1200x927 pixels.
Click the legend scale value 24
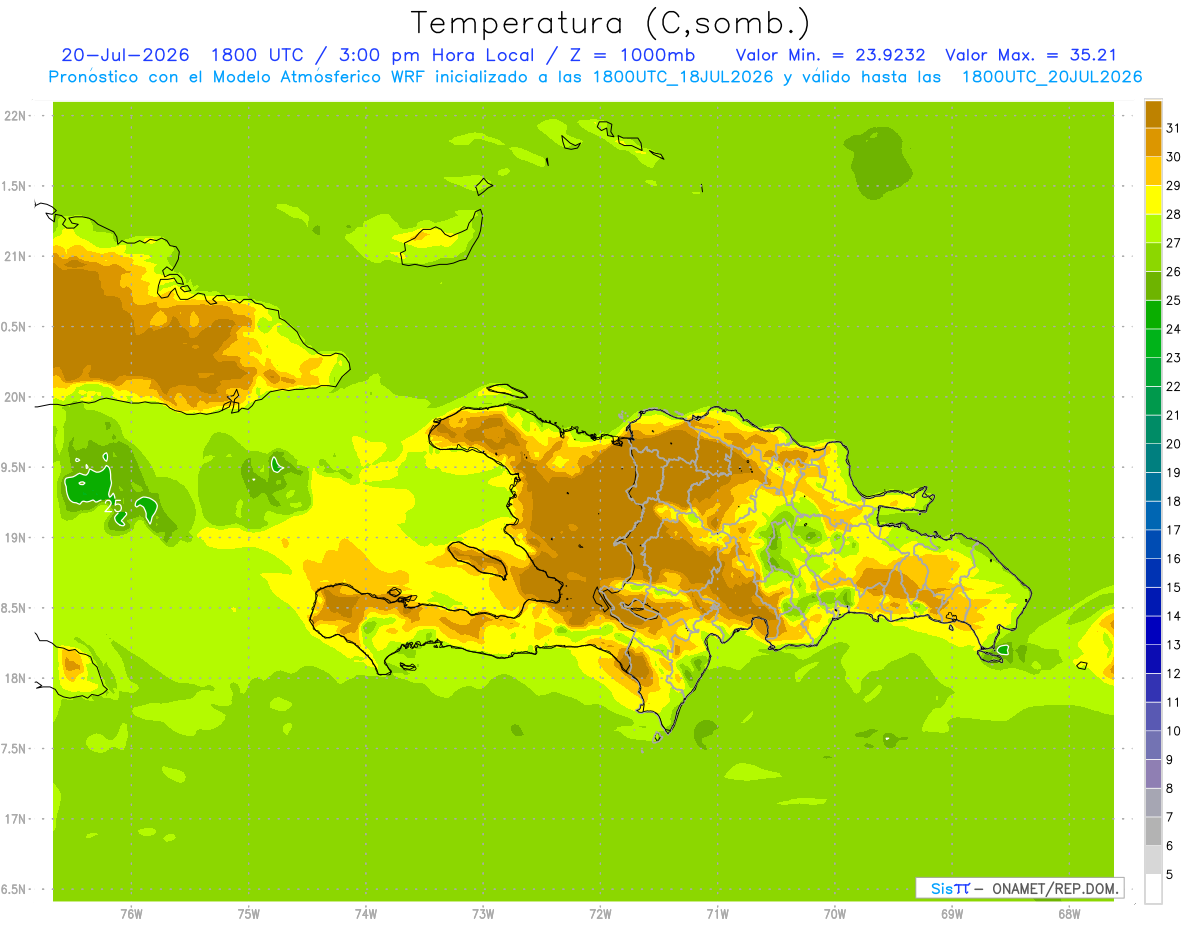pyautogui.click(x=1174, y=329)
